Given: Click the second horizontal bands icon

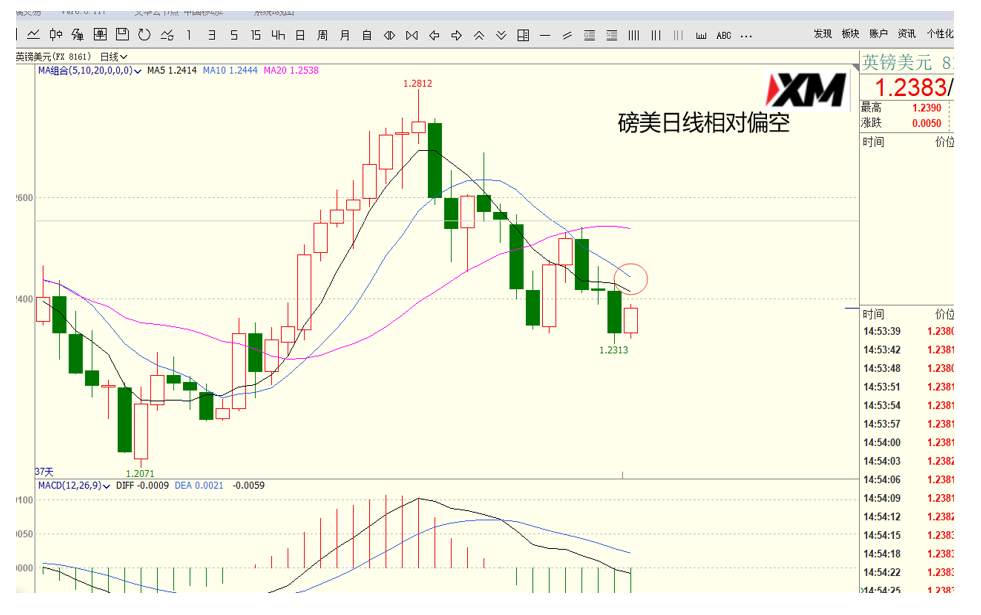Looking at the screenshot, I should coord(612,36).
